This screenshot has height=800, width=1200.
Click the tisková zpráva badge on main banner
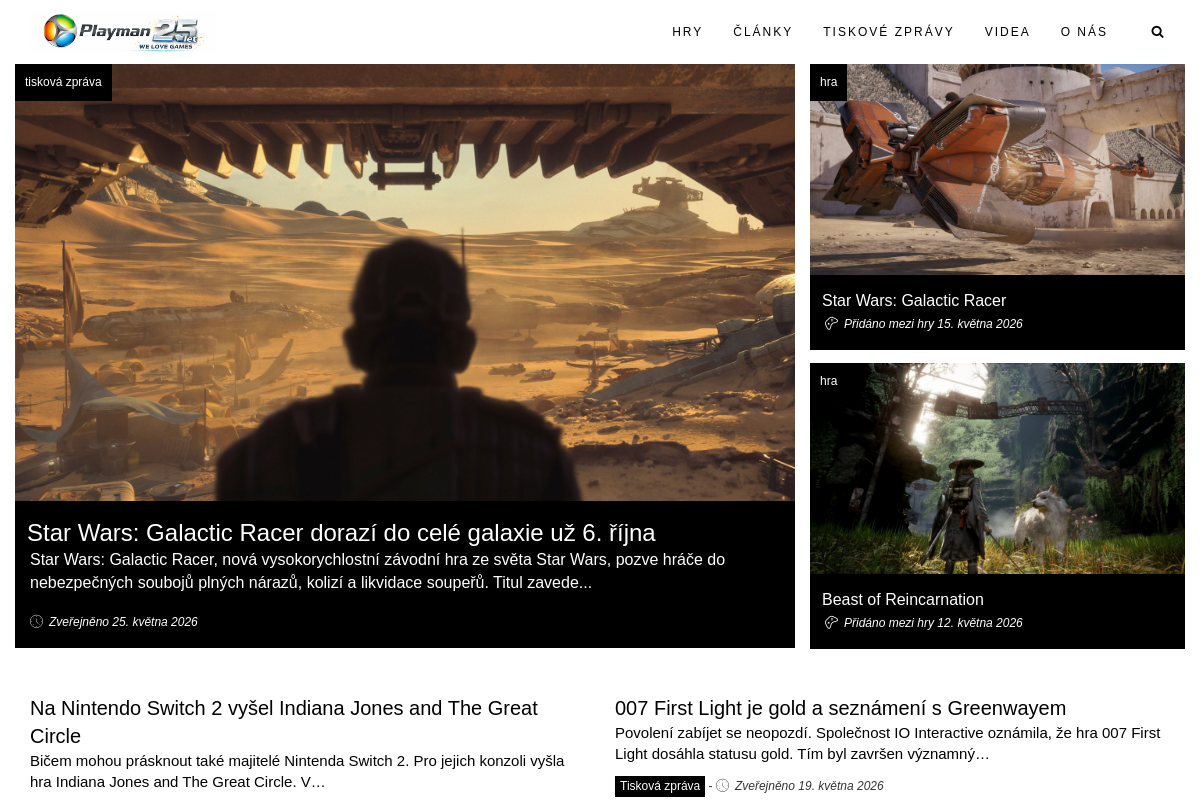tap(63, 82)
